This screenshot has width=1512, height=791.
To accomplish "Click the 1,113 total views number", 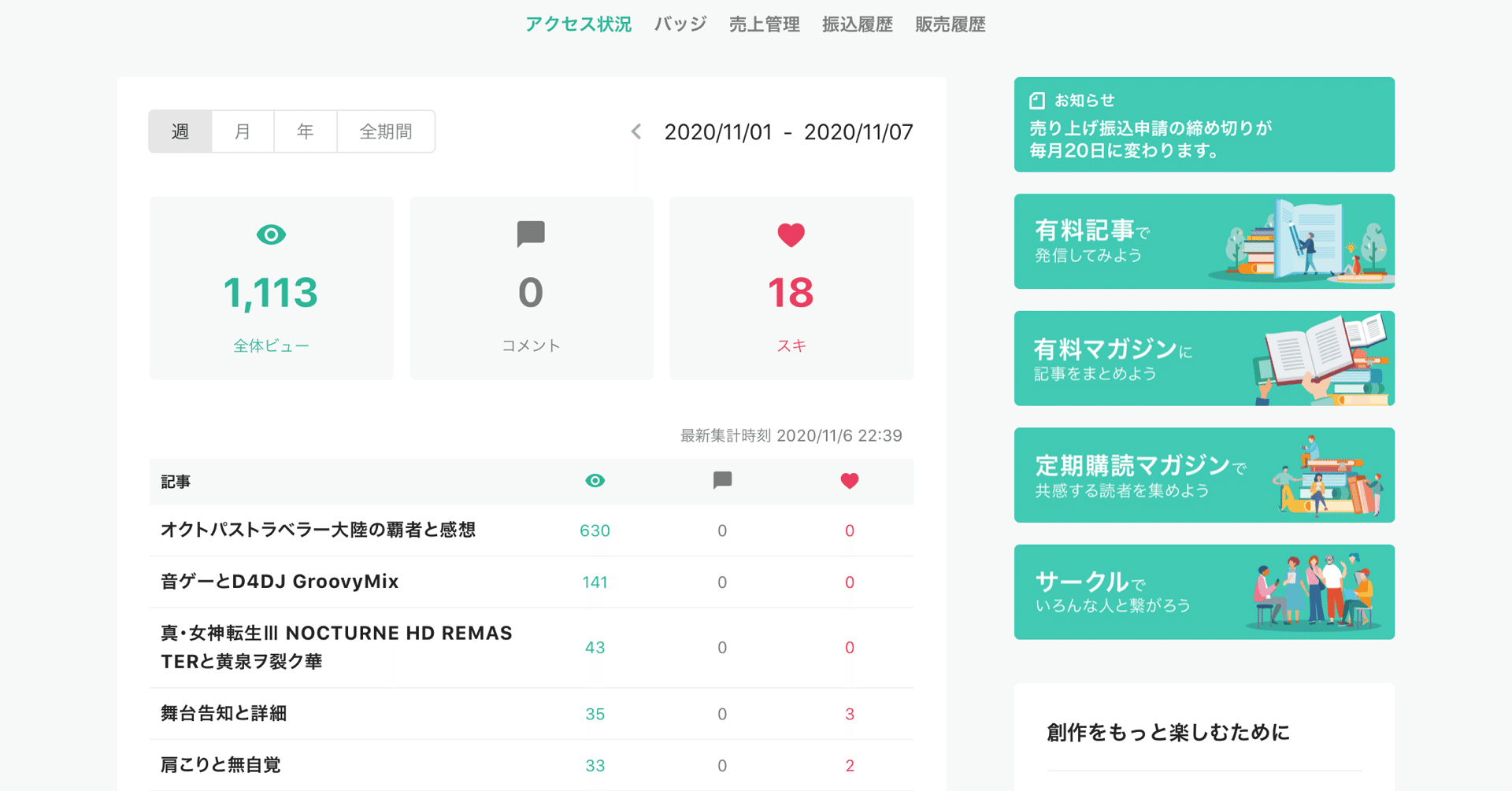I will [x=271, y=293].
